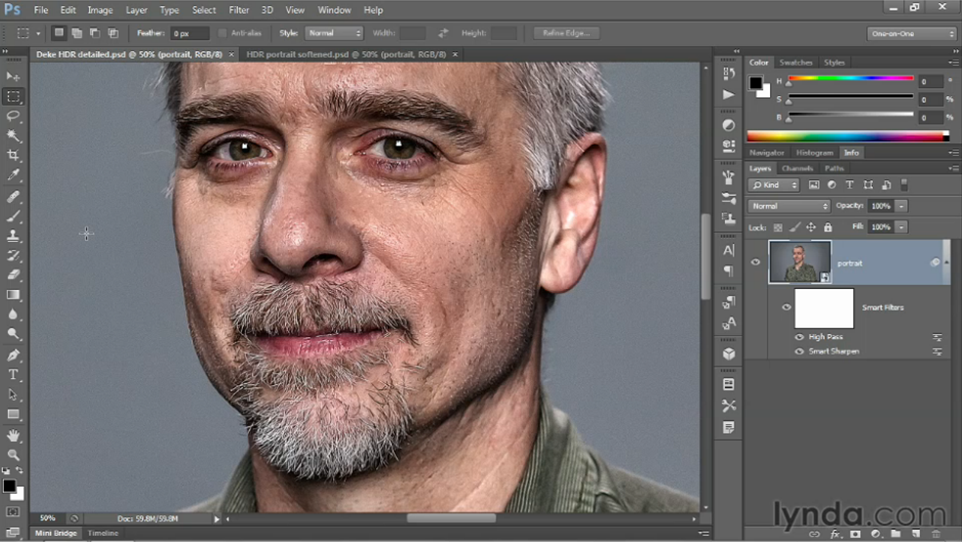Click the Feather input field
The image size is (962, 542).
(x=190, y=33)
